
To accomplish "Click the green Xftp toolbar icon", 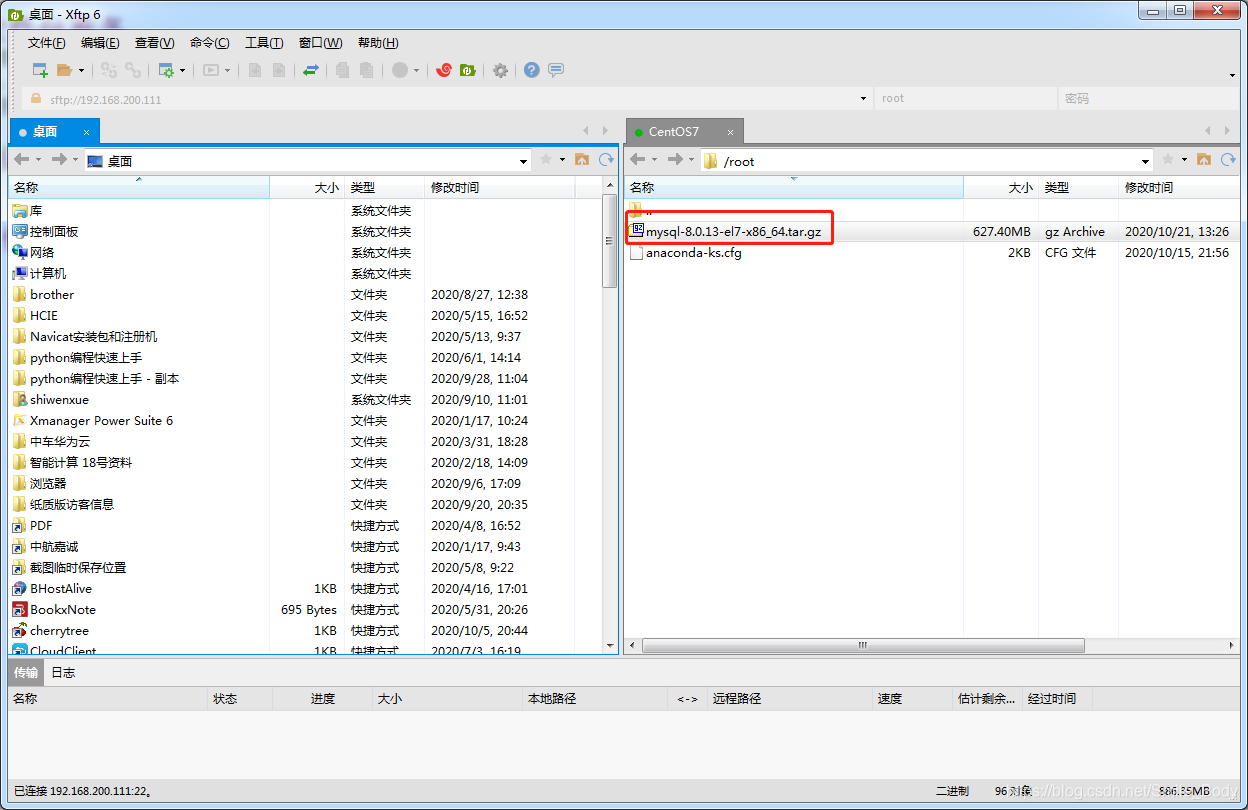I will pos(467,70).
